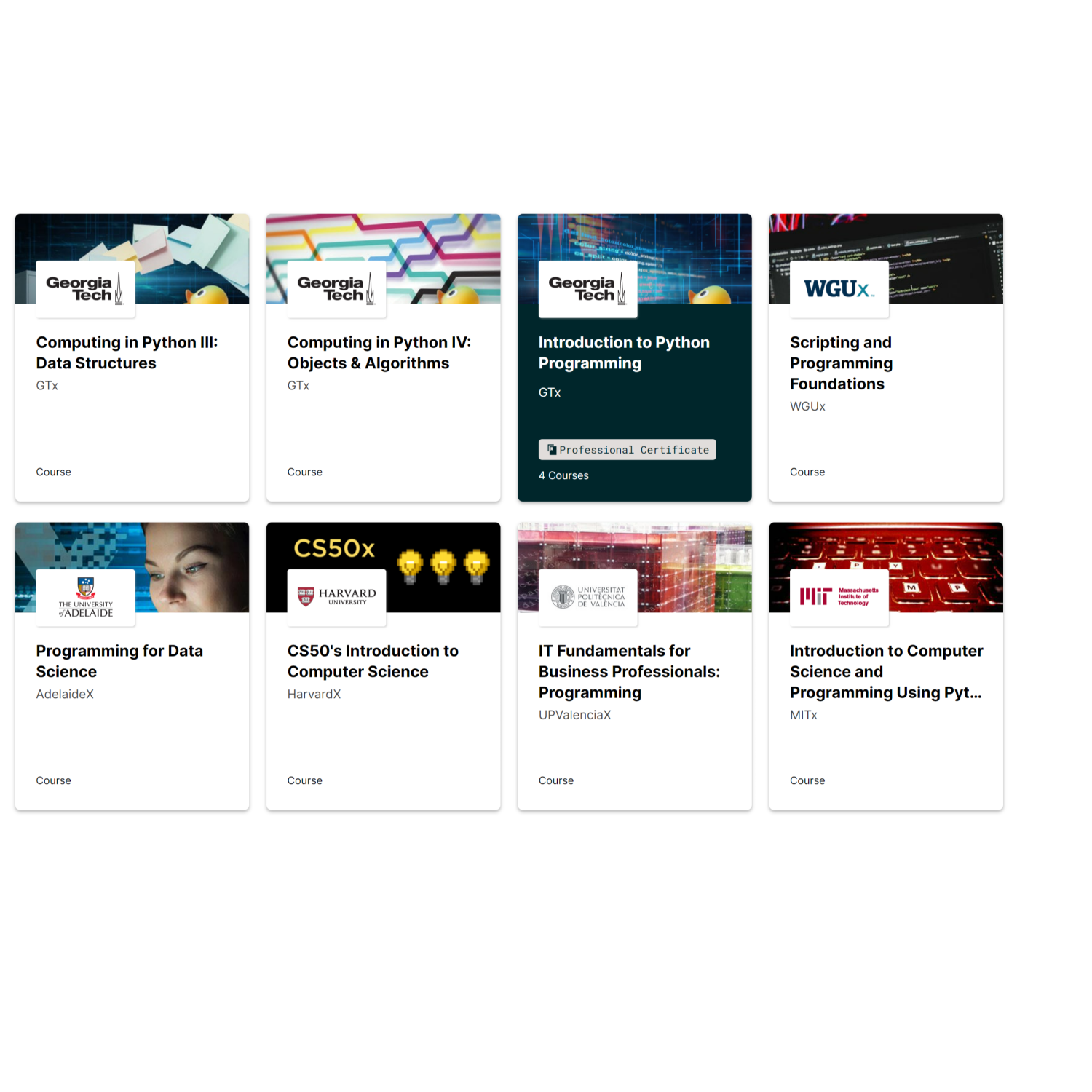The height and width of the screenshot is (1092, 1092).
Task: Open Scripting and Programming Foundations course
Action: (x=841, y=363)
